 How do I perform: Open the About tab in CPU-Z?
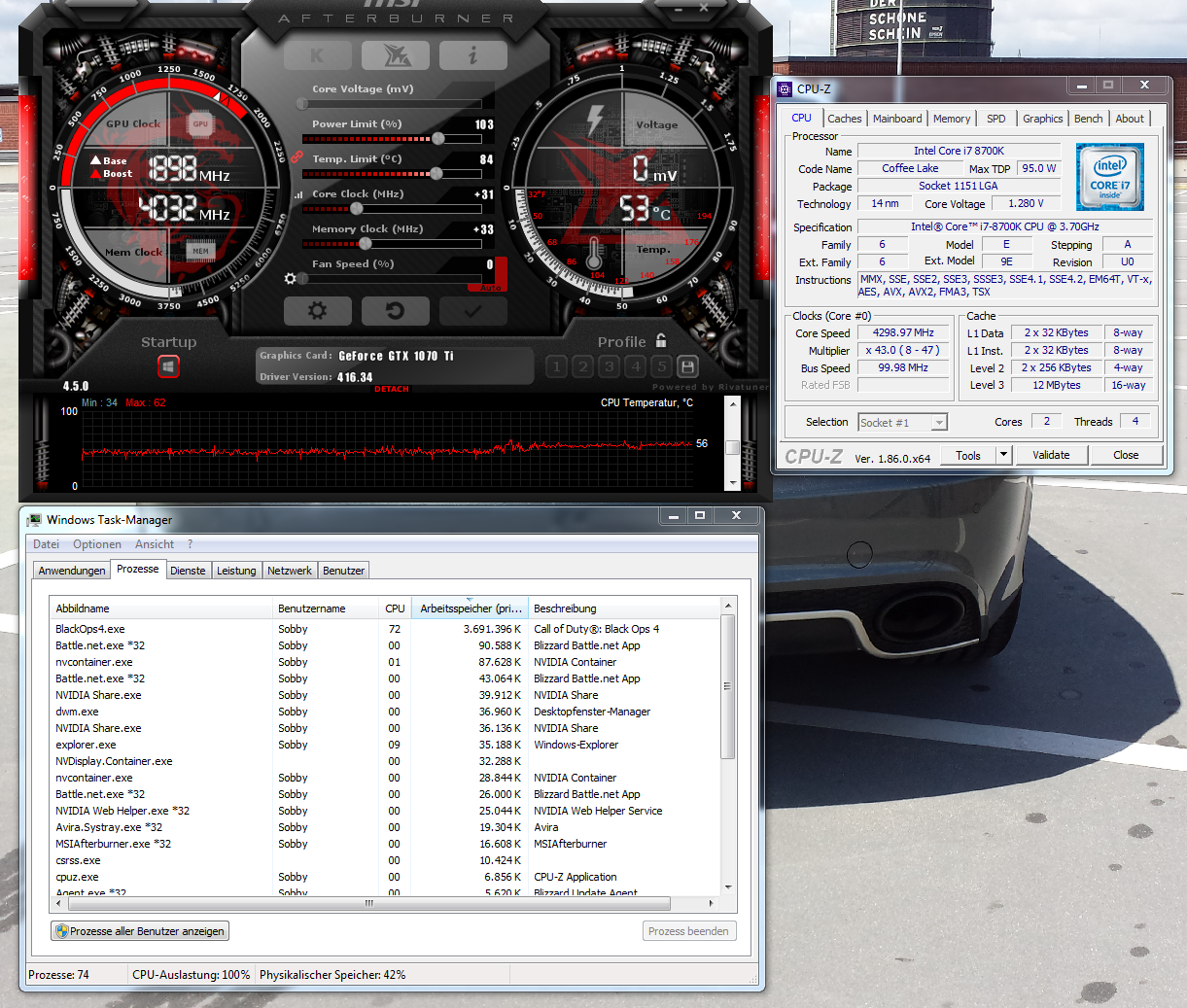1130,119
